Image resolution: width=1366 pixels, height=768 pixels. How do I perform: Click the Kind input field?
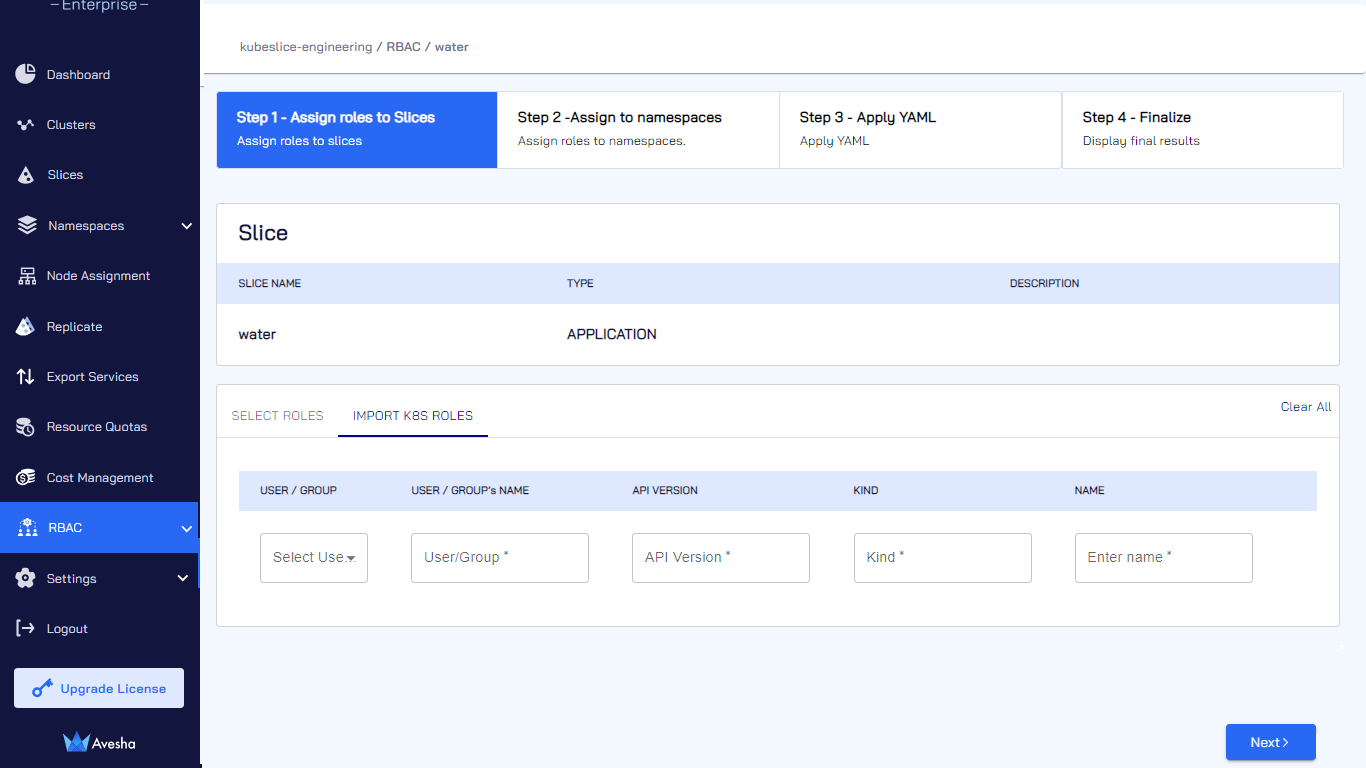coord(942,558)
